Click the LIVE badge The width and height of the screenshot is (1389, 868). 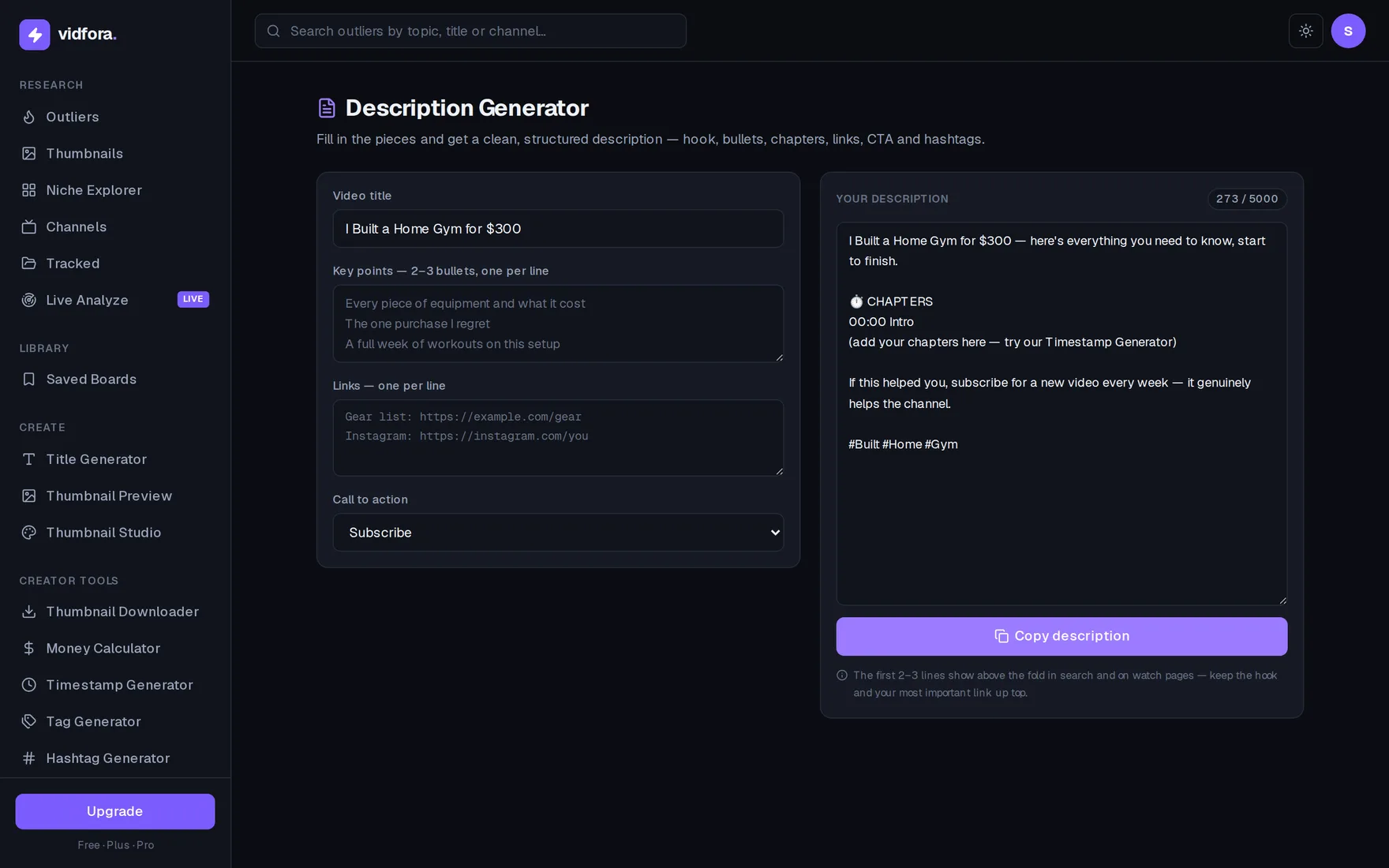193,299
